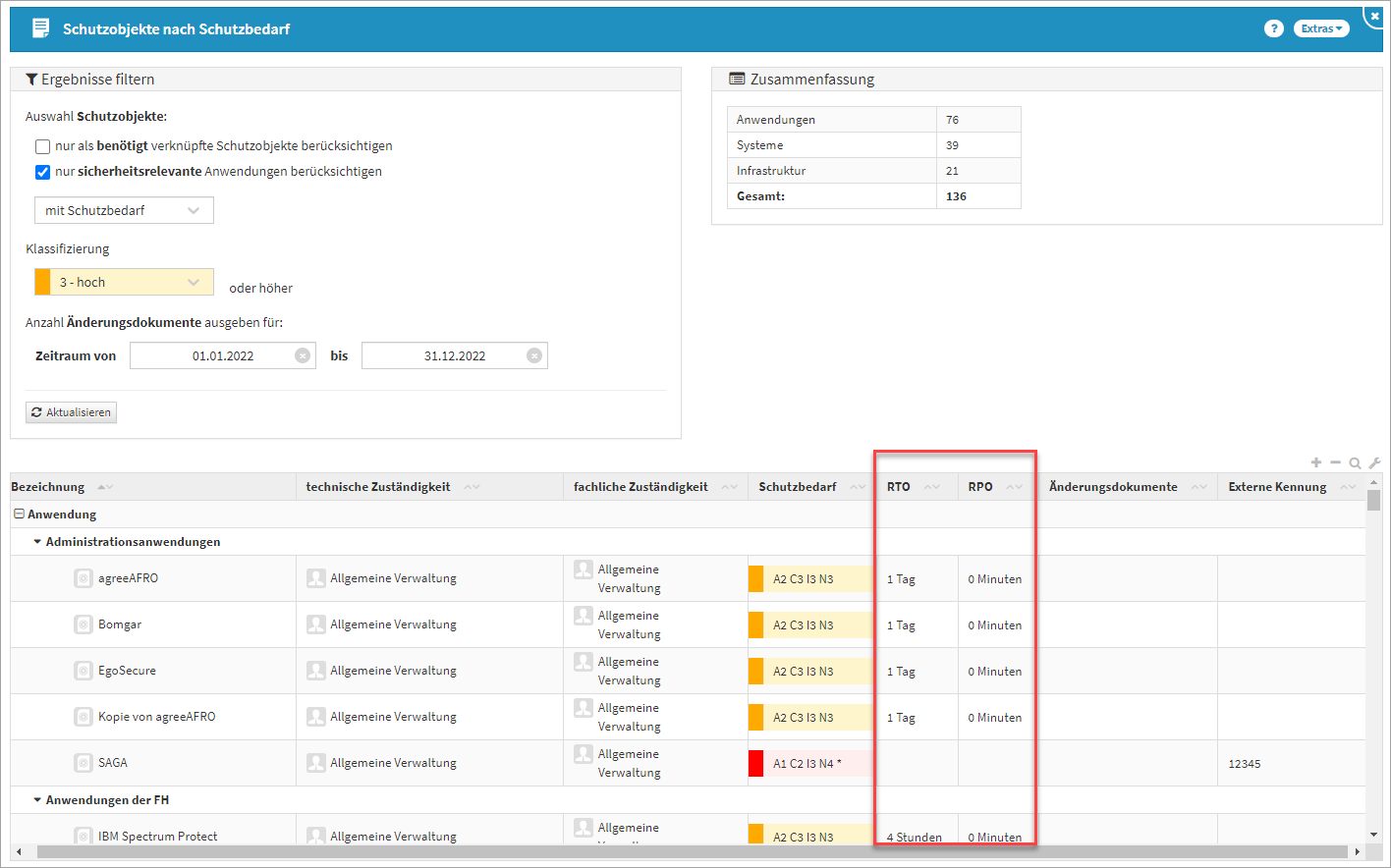This screenshot has height=868, width=1391.
Task: Click the Aktualisieren button
Action: click(x=71, y=412)
